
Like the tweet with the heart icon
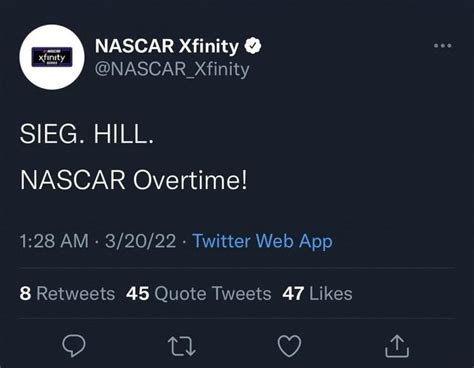pos(289,346)
